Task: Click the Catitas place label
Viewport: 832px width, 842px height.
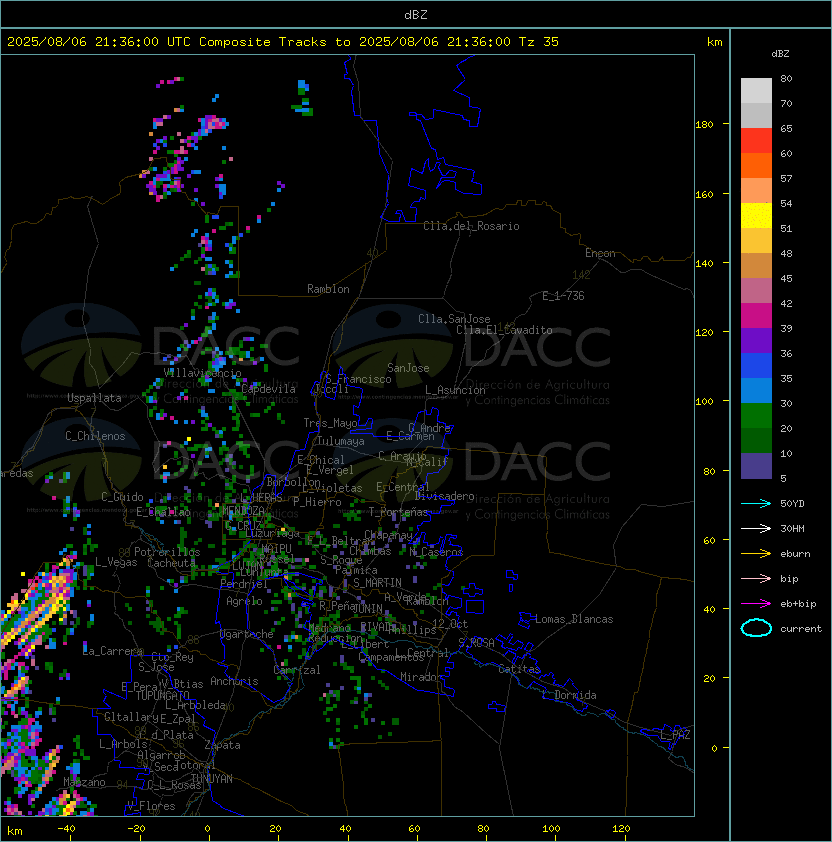Action: coord(519,669)
